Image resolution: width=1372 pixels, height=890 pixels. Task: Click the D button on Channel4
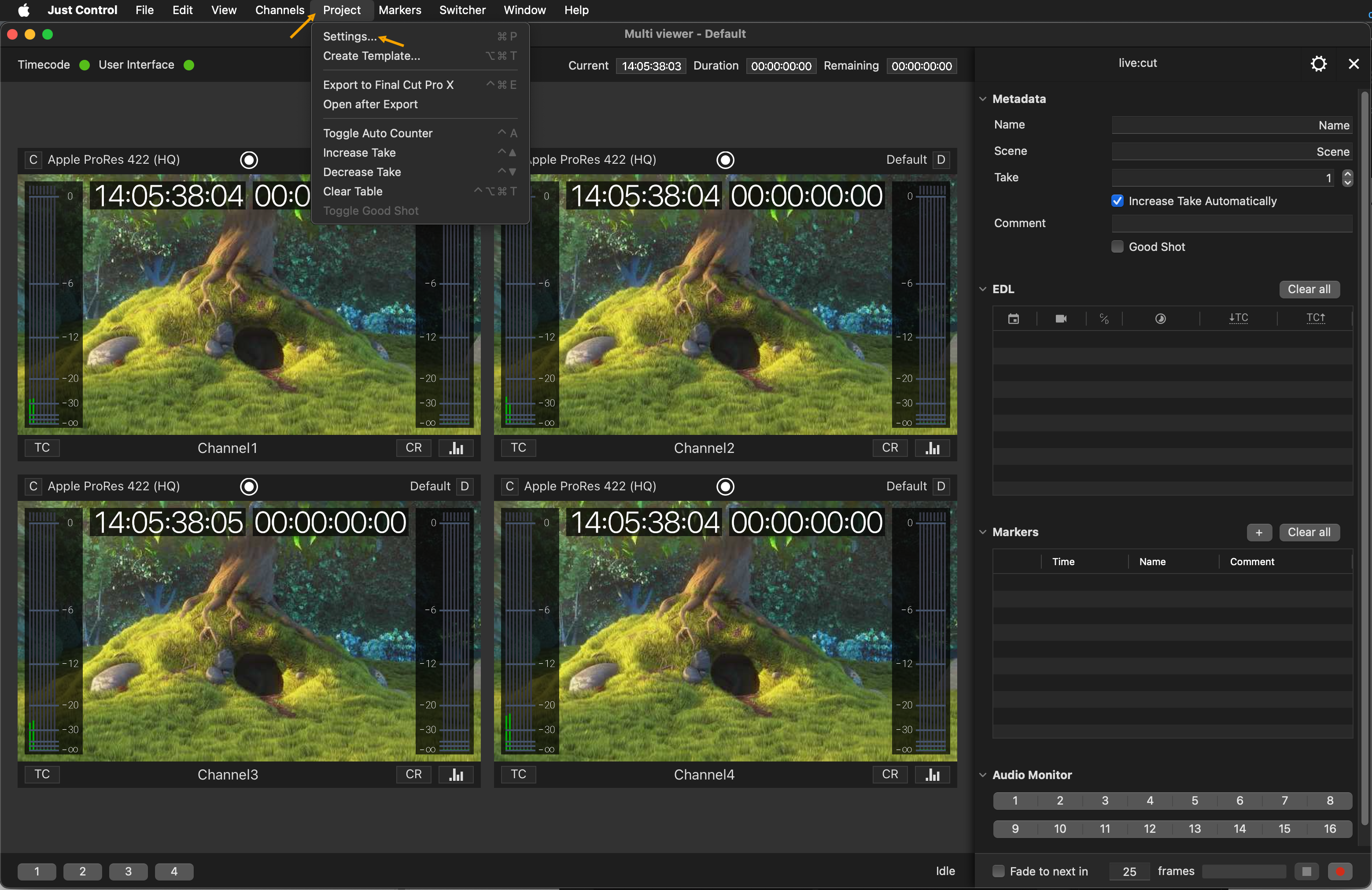(x=941, y=486)
